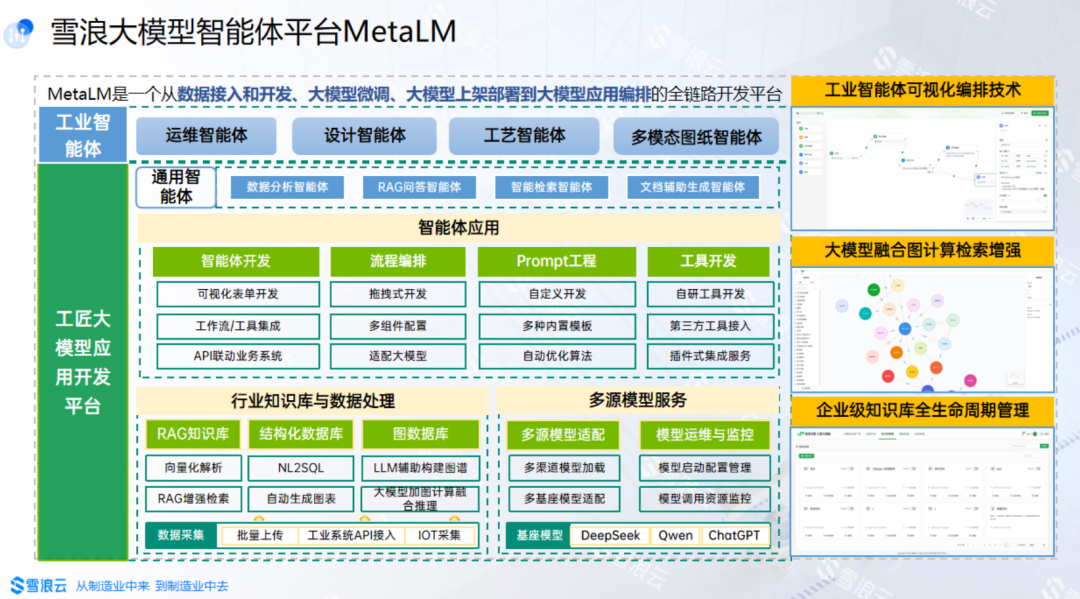Viewport: 1080px width, 599px height.
Task: Click the 通用智能体 label box
Action: point(176,187)
